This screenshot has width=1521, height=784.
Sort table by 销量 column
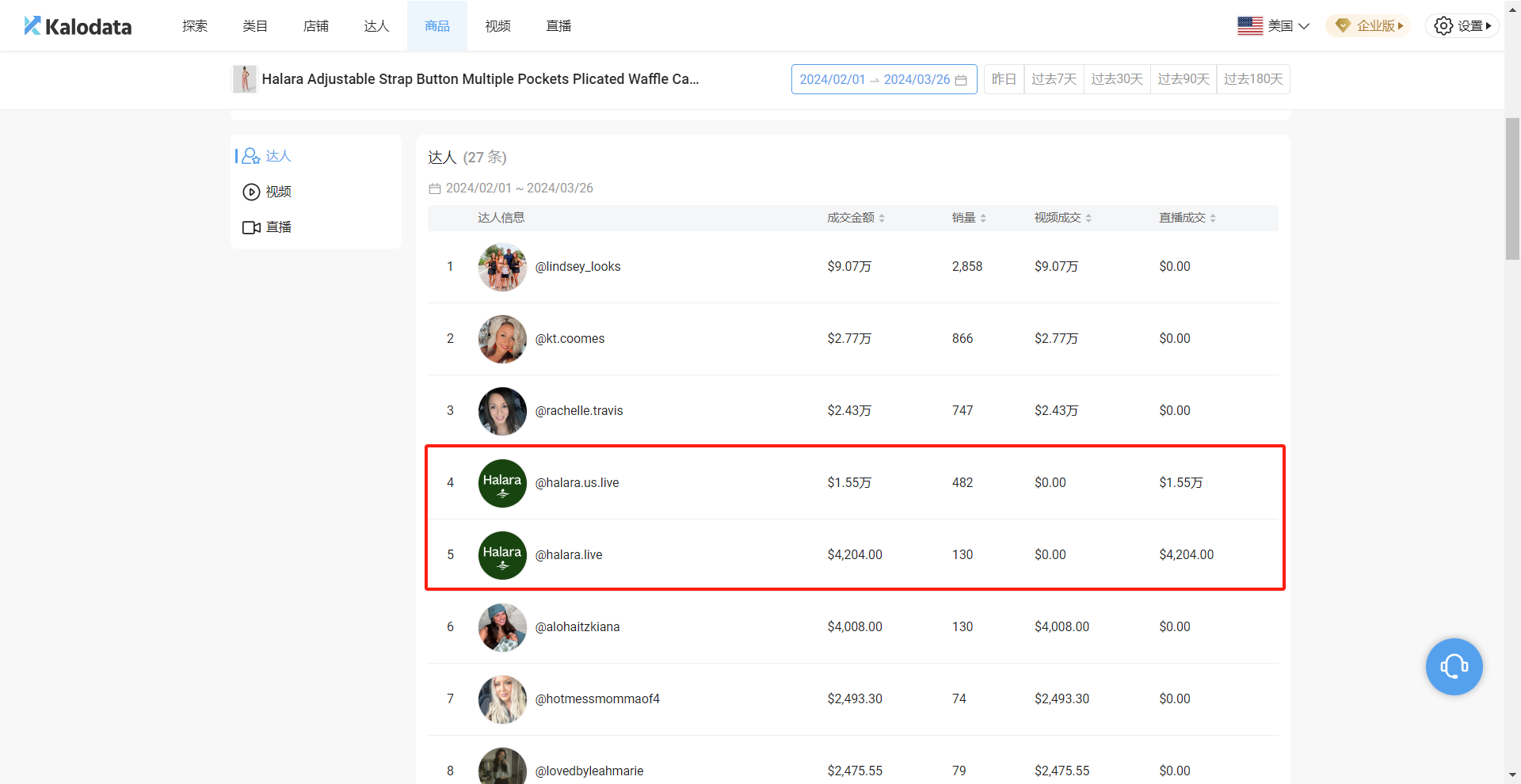tap(968, 218)
